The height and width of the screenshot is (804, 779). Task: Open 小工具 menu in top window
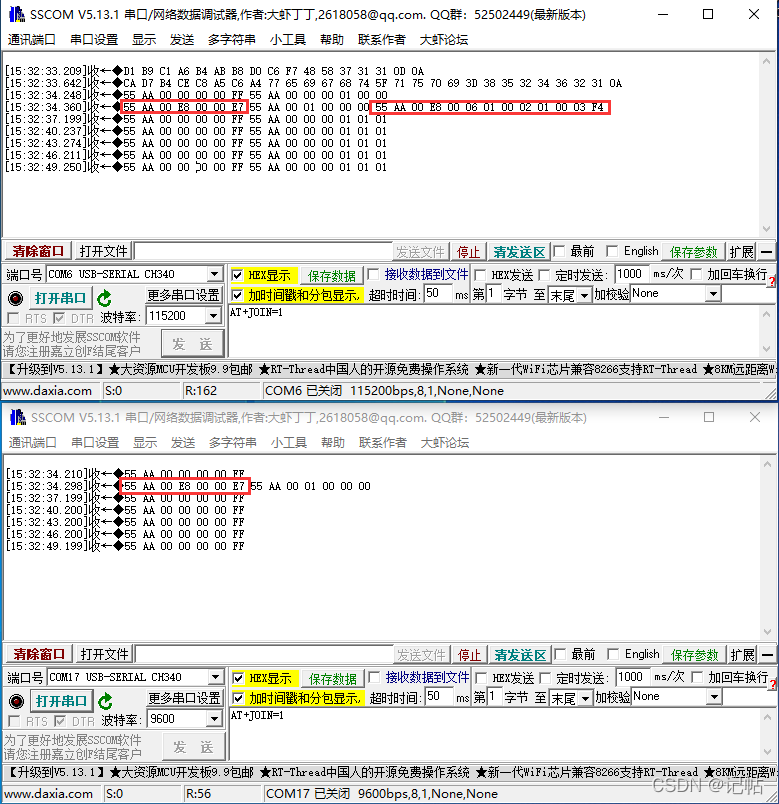click(288, 39)
